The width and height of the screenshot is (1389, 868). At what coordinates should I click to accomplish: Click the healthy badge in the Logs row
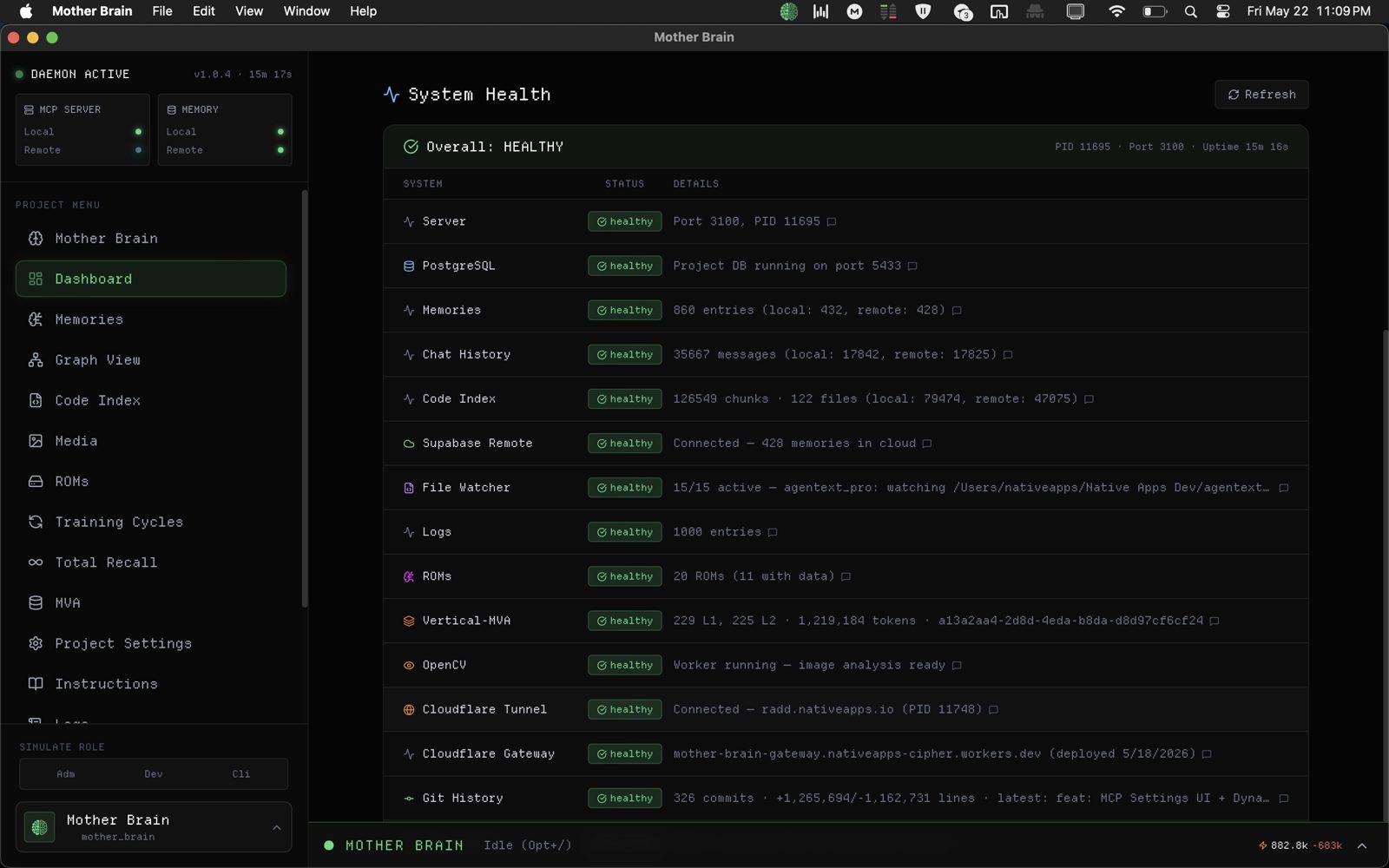coord(625,532)
